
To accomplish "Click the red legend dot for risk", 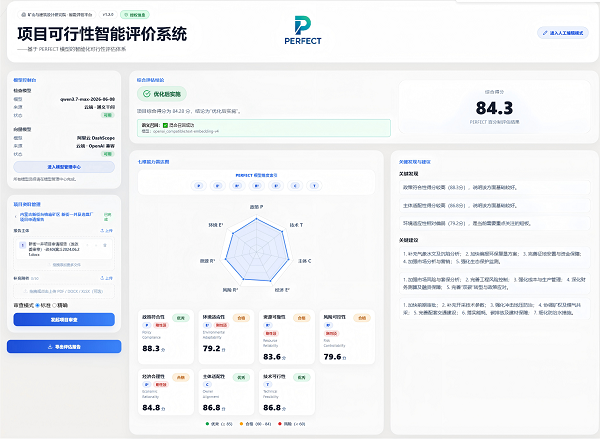I will [280, 424].
